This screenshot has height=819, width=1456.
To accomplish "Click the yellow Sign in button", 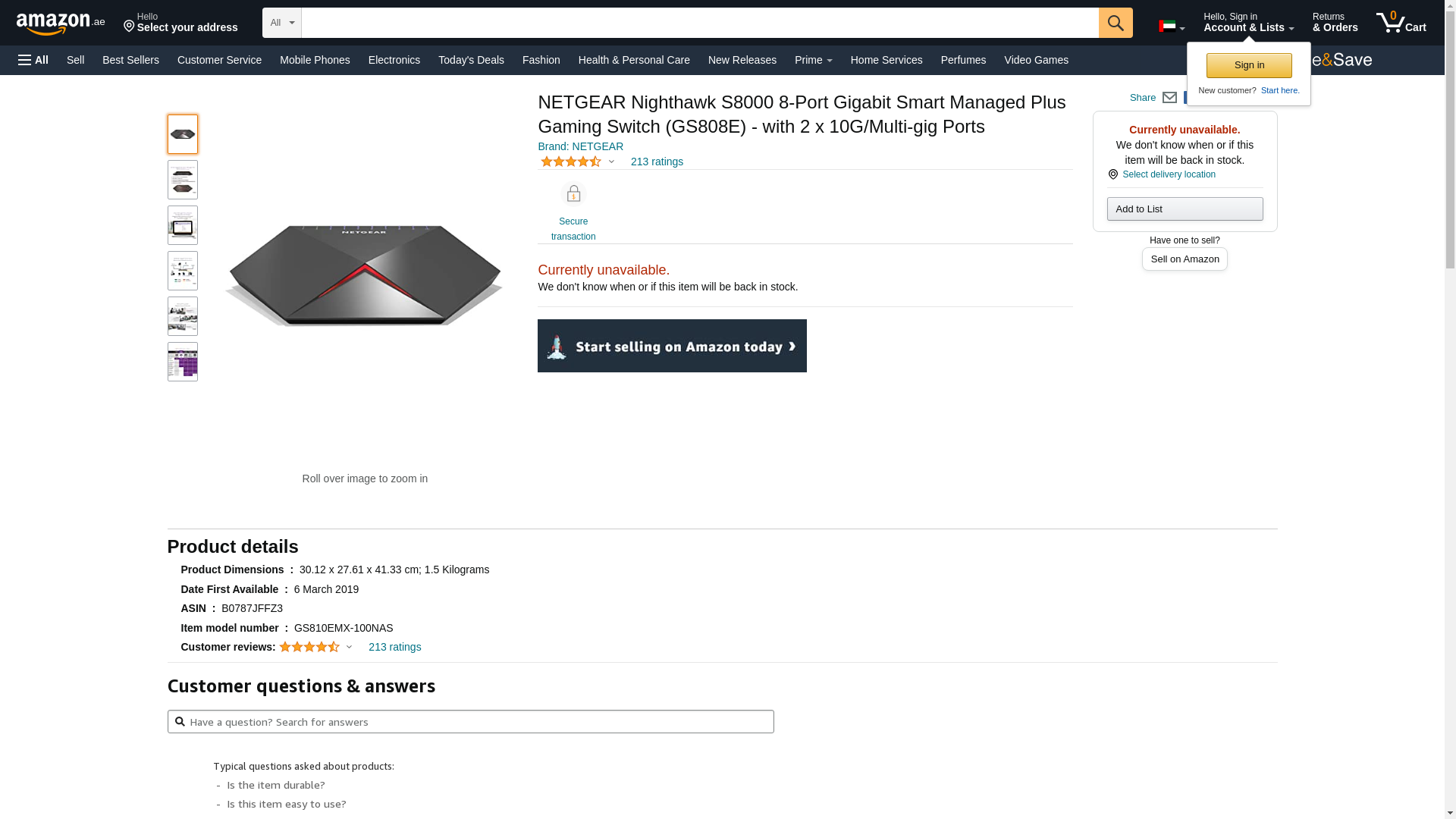I will click(1248, 65).
